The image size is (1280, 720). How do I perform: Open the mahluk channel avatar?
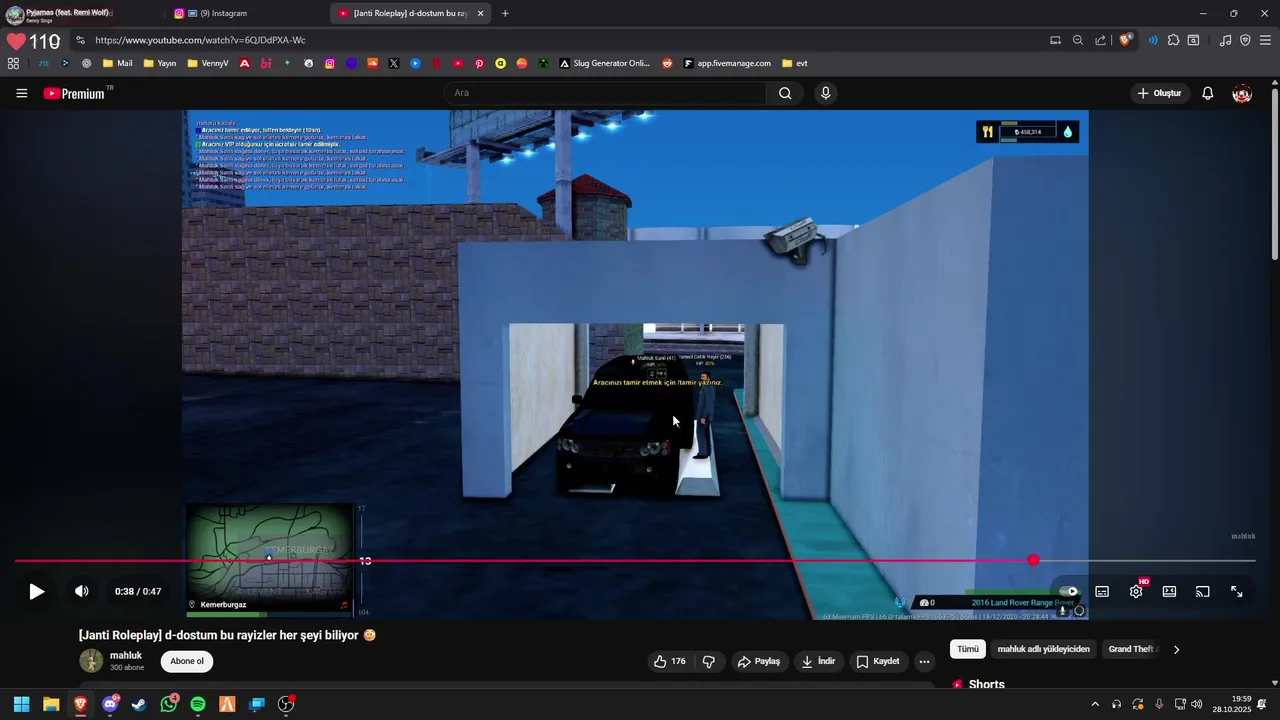[x=91, y=660]
